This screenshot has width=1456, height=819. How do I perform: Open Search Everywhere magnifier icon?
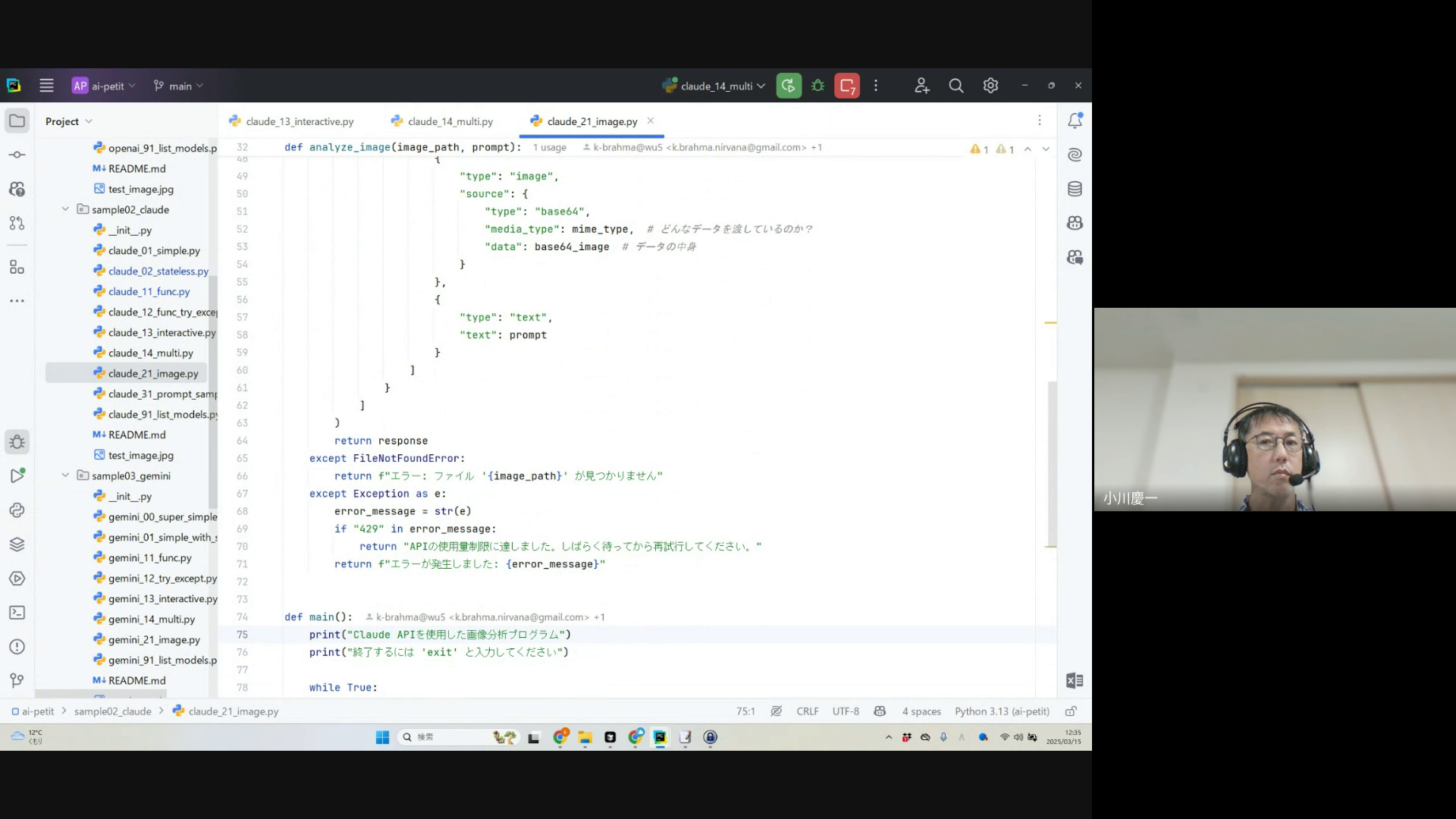click(x=956, y=86)
